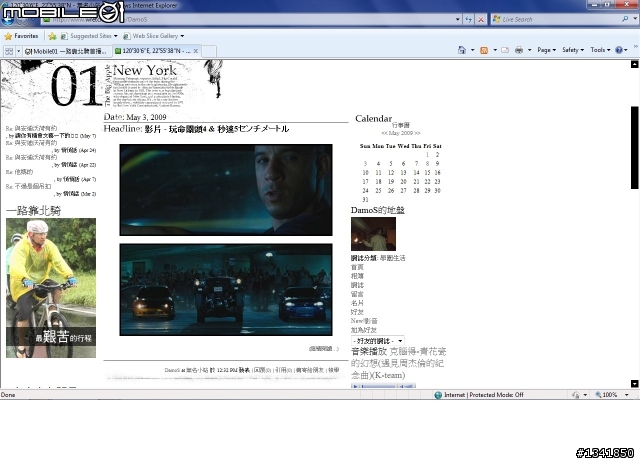Click the 相簿 link in sidebar
The height and width of the screenshot is (461, 640).
coord(357,276)
